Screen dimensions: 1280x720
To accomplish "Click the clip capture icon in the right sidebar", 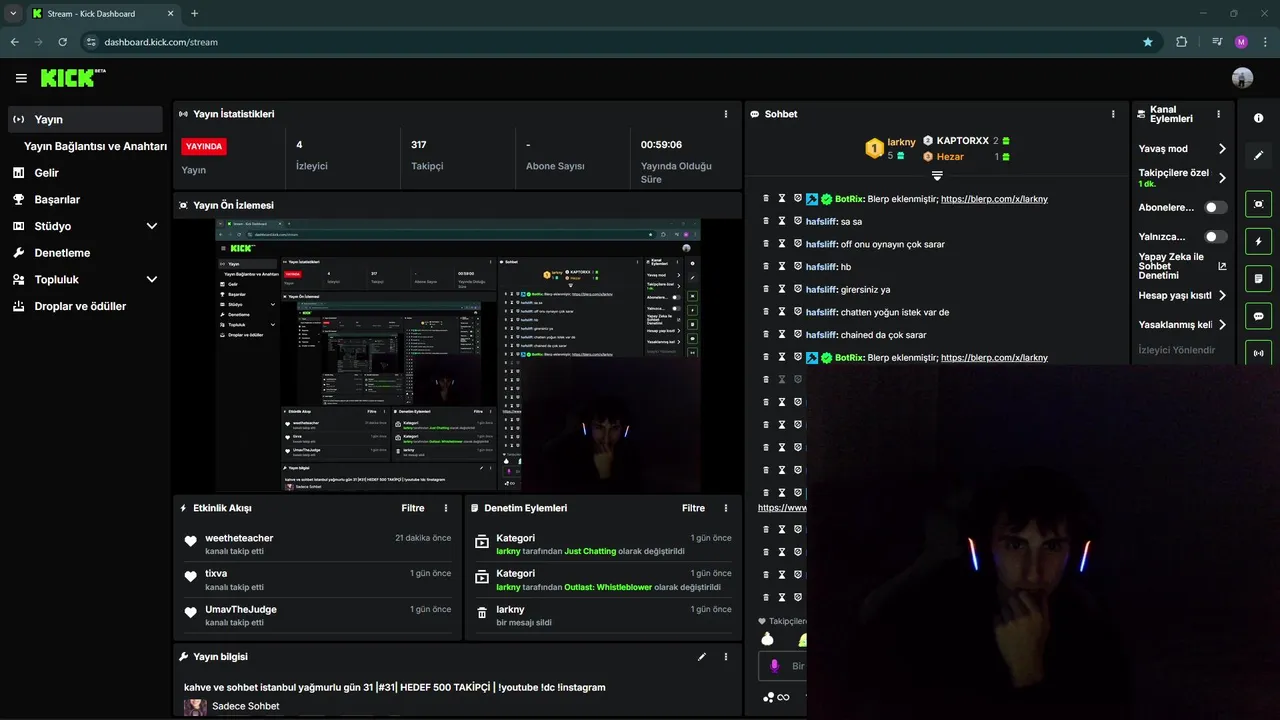I will pos(1258,204).
